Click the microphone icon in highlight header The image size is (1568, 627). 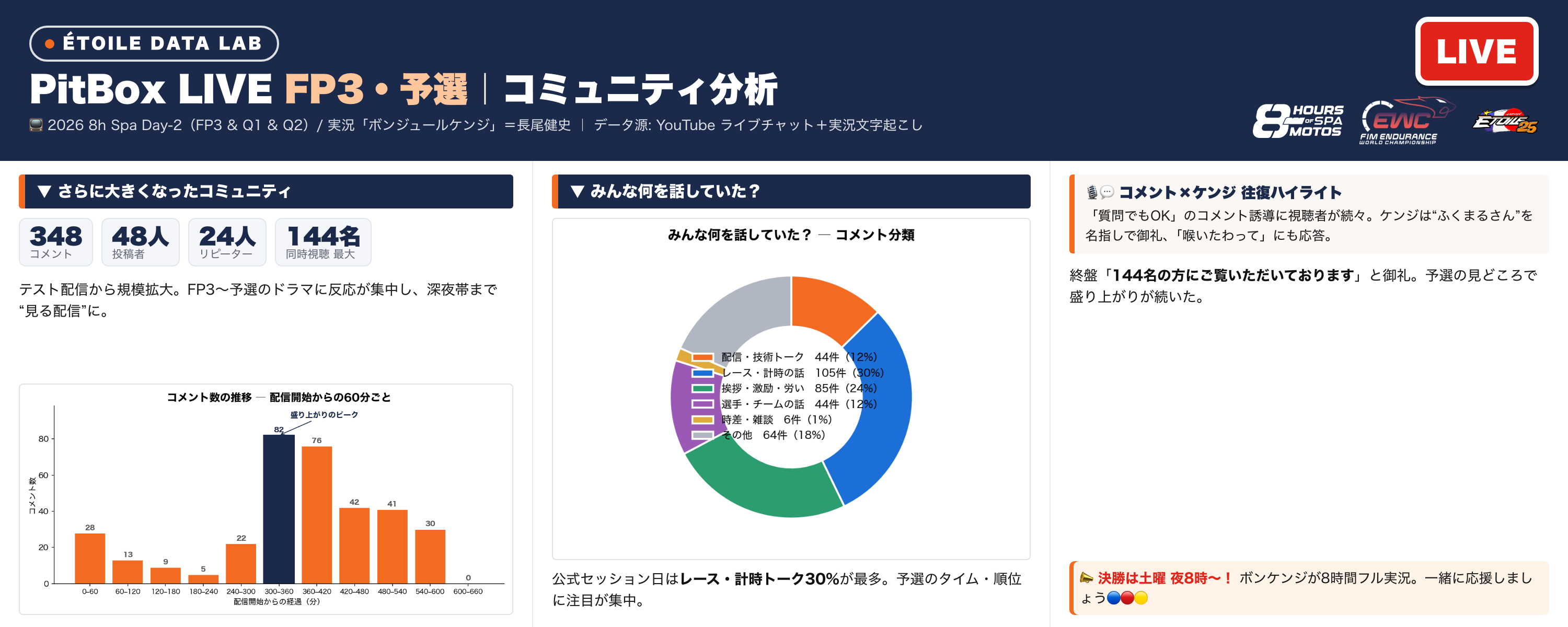pos(1092,192)
